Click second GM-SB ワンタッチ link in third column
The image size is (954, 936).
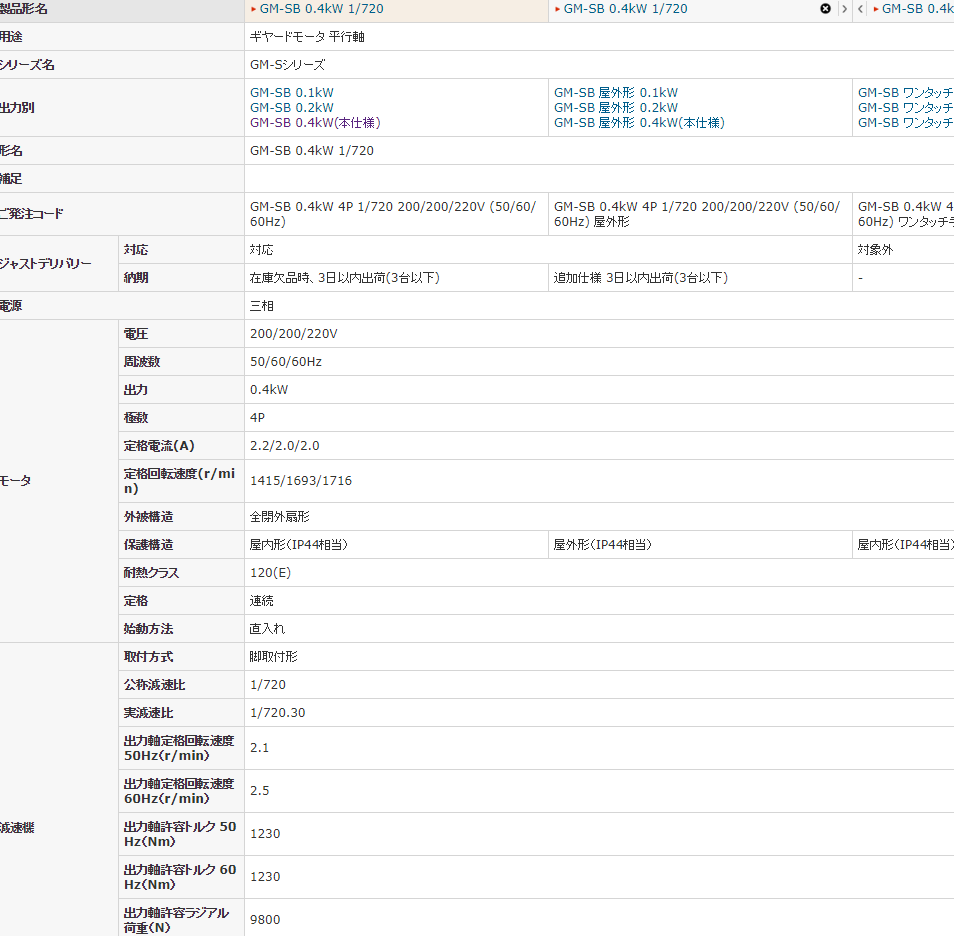[x=904, y=108]
